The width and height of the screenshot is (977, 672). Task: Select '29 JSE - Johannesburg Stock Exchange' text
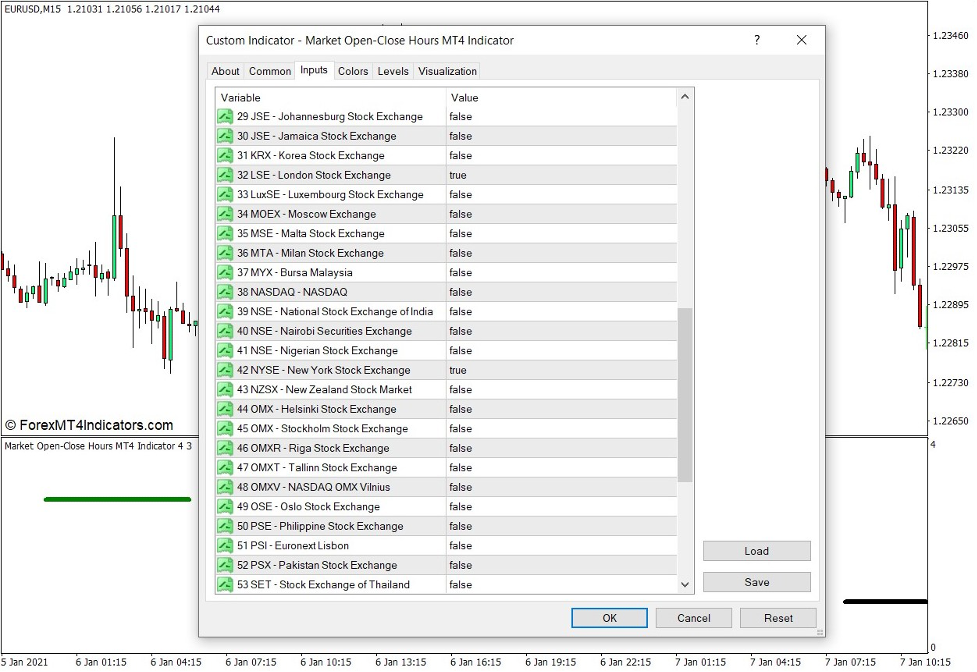tap(330, 116)
